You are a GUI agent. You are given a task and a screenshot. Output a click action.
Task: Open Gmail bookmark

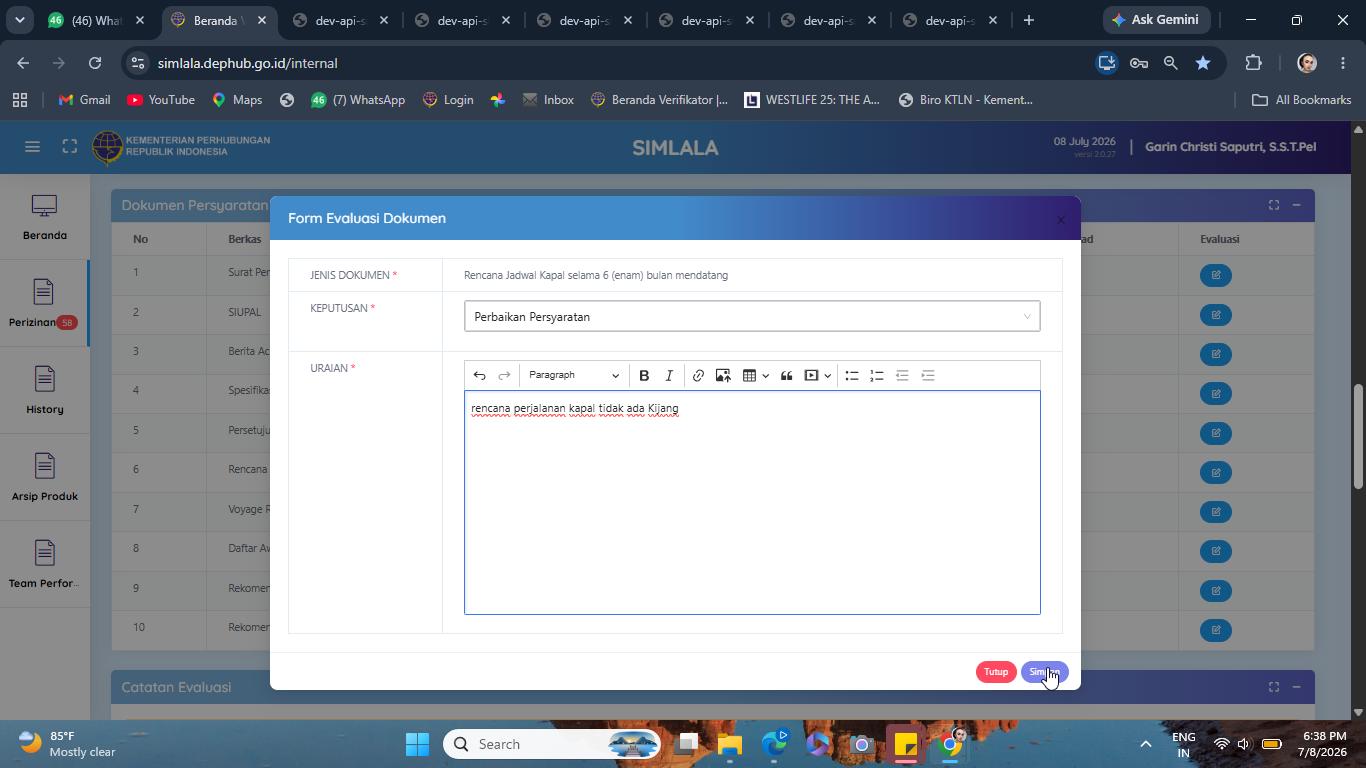coord(84,100)
